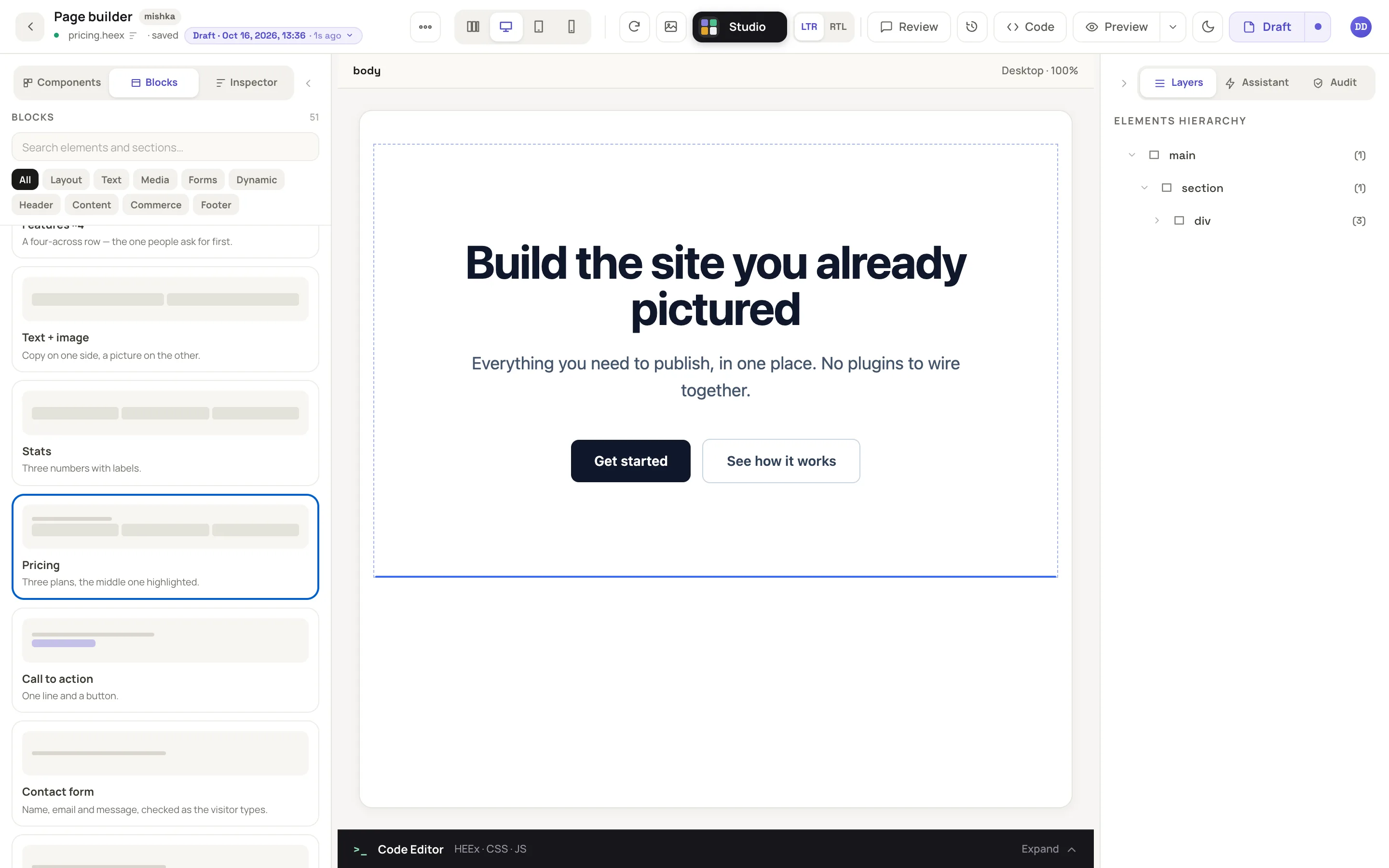Open the Studio mode button
The image size is (1389, 868).
click(739, 27)
